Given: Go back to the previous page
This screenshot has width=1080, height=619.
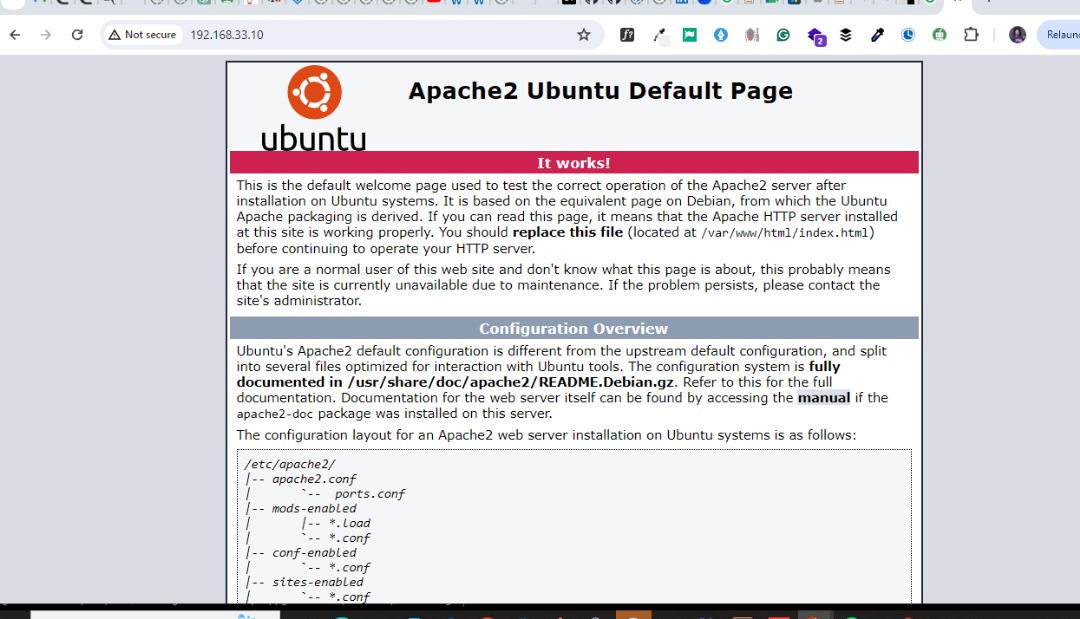Looking at the screenshot, I should click(x=15, y=34).
